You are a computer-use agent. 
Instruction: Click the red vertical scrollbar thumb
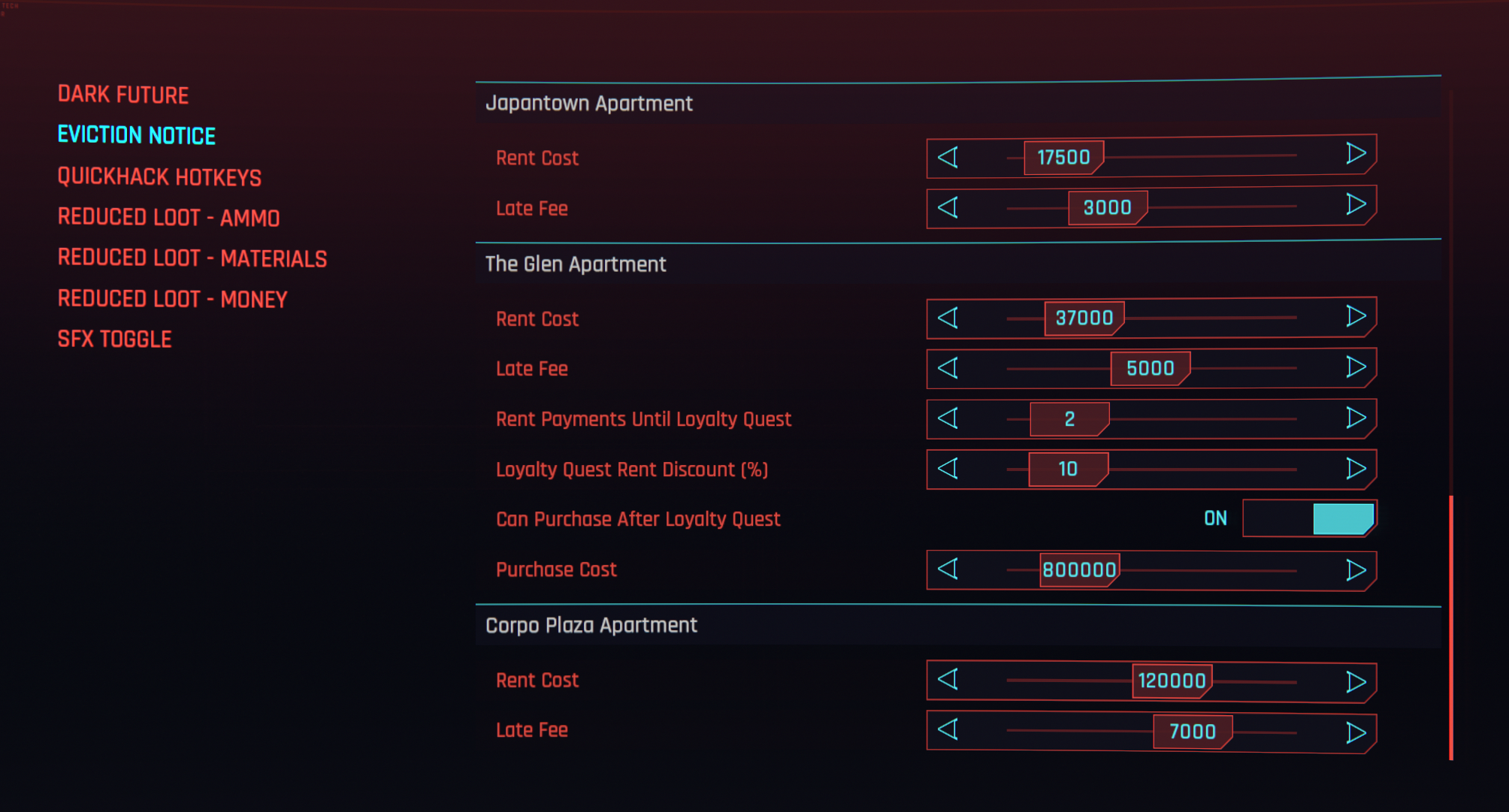pyautogui.click(x=1451, y=627)
